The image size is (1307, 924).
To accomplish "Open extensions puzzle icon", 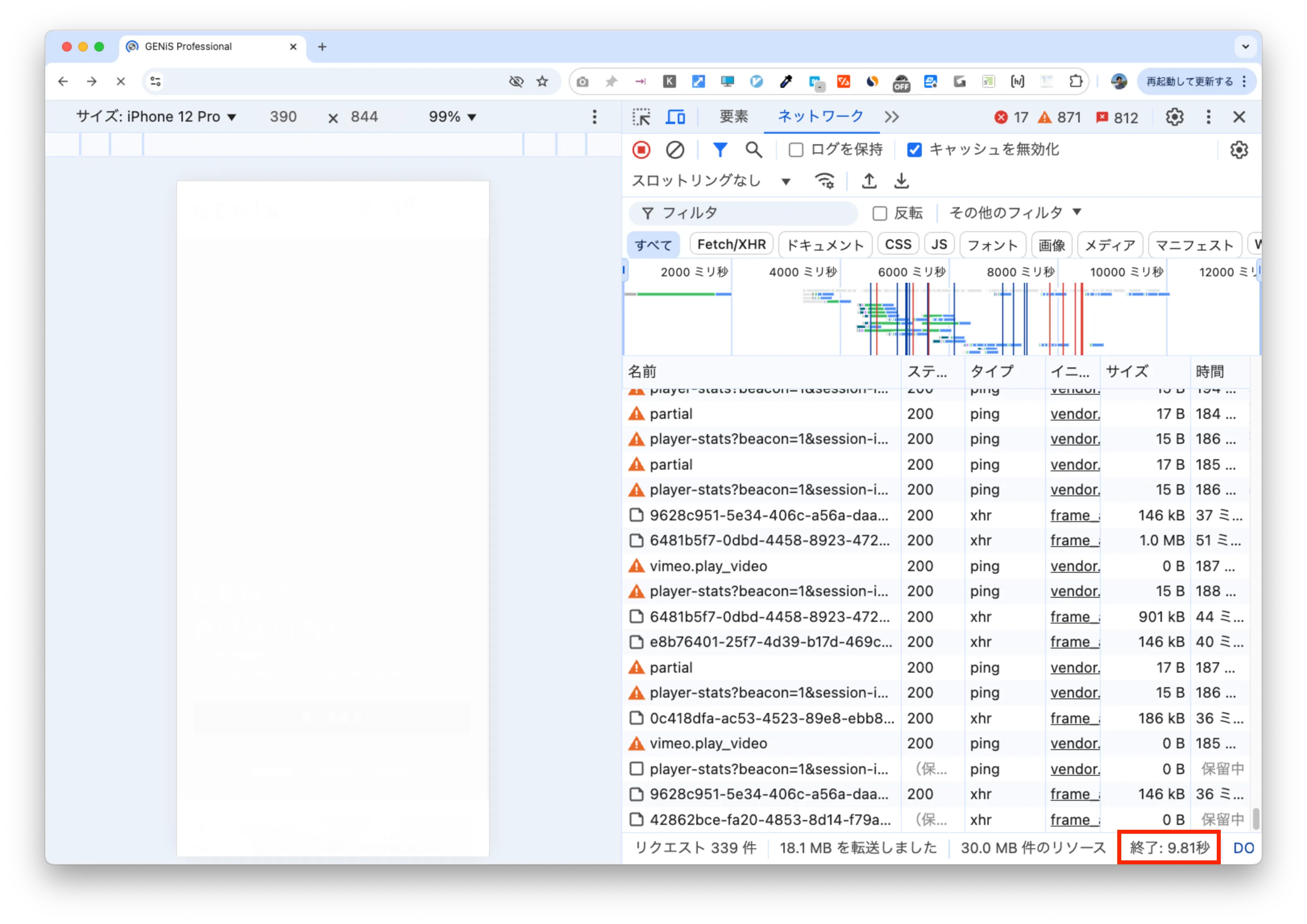I will [1075, 81].
